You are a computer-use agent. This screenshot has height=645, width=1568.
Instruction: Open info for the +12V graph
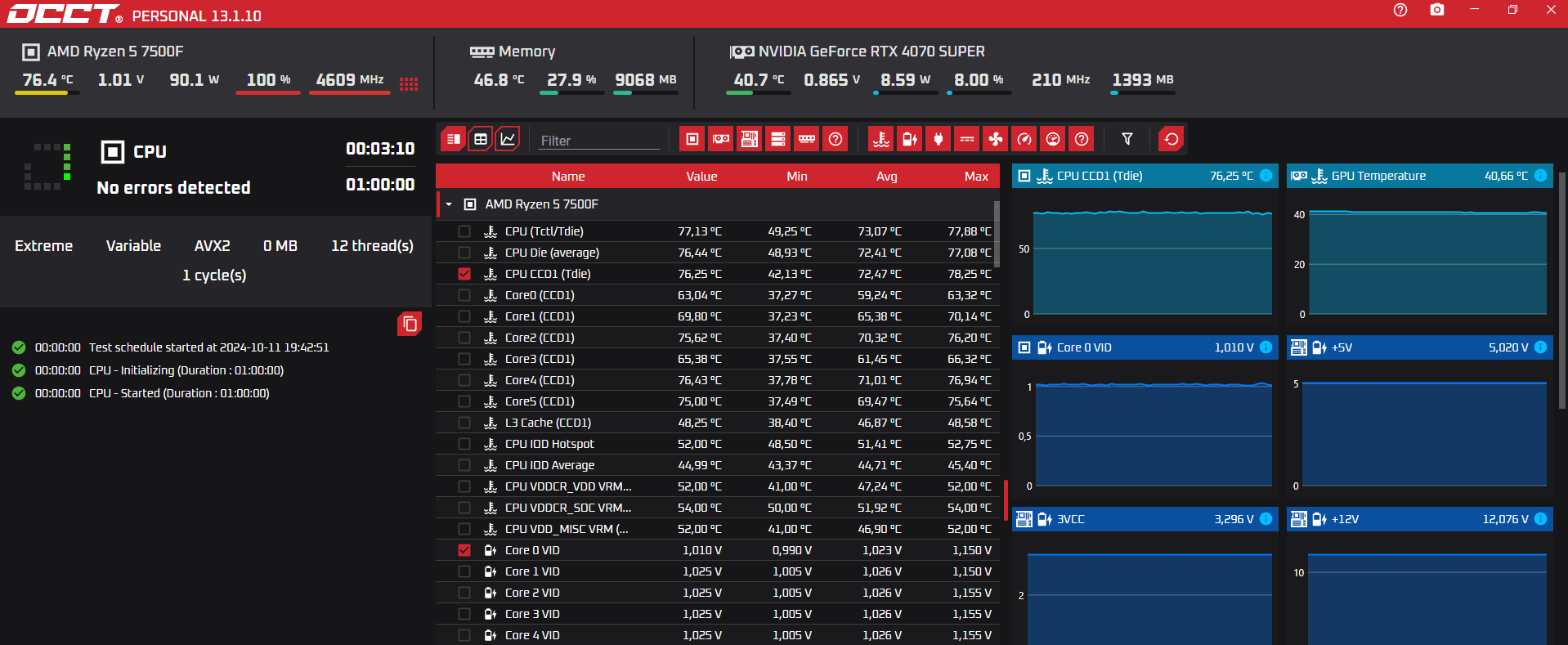(x=1540, y=519)
